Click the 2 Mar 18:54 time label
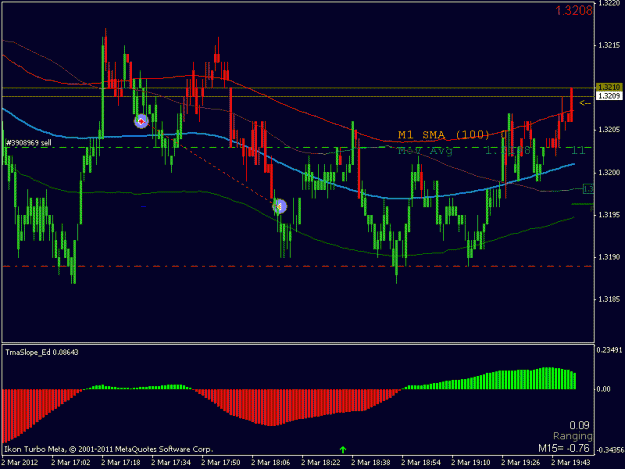The image size is (625, 469). (421, 463)
